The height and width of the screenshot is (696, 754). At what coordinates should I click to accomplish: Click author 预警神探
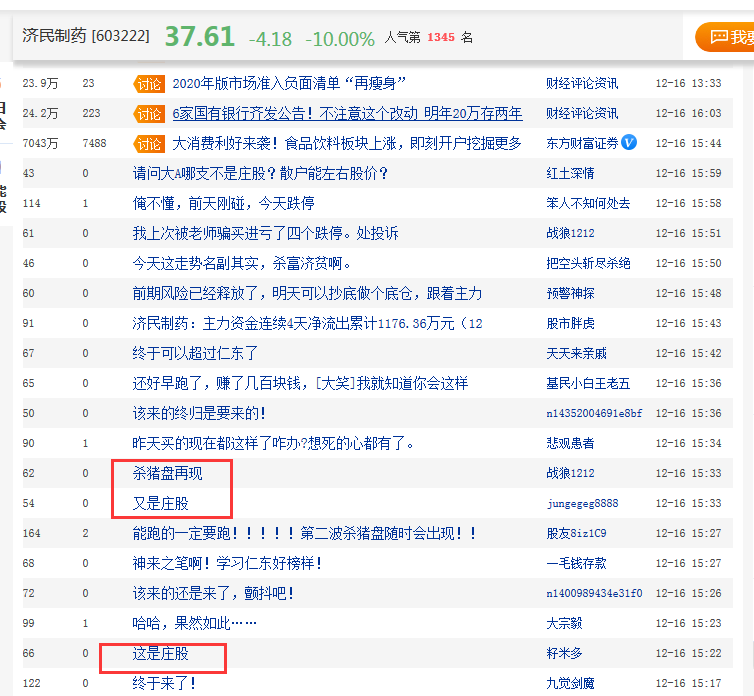(x=570, y=293)
